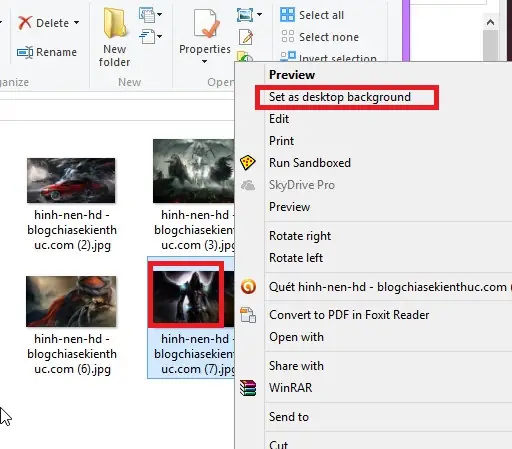Click Invert selection in ribbon

point(338,59)
